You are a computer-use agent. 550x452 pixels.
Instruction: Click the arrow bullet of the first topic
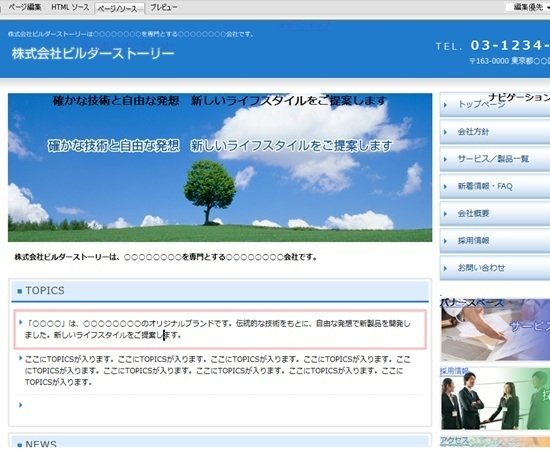click(x=20, y=322)
